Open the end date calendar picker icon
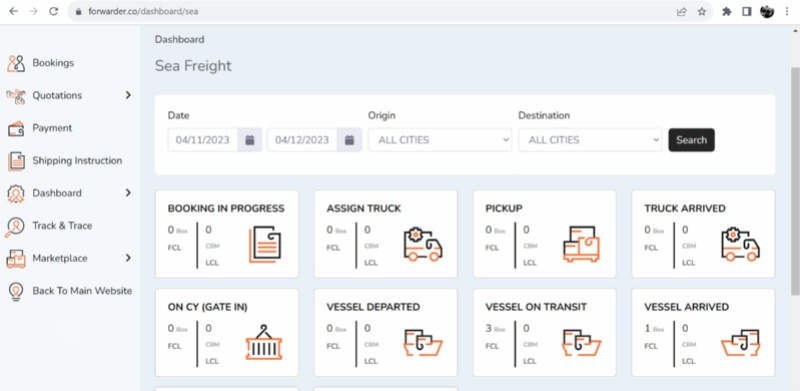 349,140
